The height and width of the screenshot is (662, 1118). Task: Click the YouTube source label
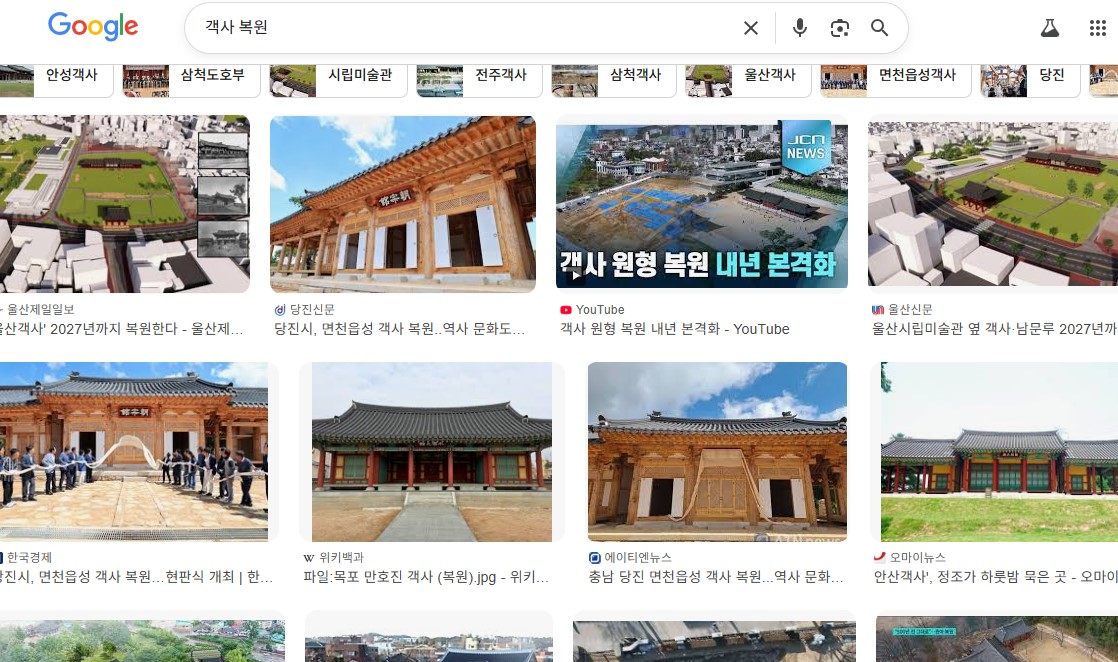[x=600, y=310]
